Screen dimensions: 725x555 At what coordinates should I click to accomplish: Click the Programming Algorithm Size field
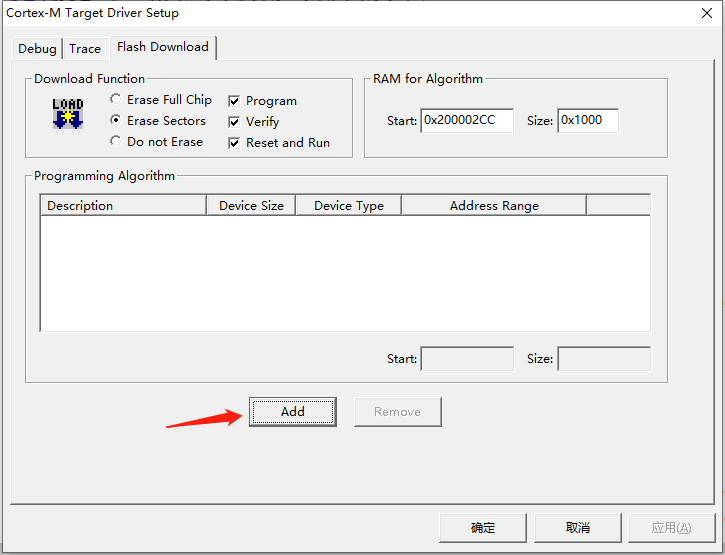(604, 359)
